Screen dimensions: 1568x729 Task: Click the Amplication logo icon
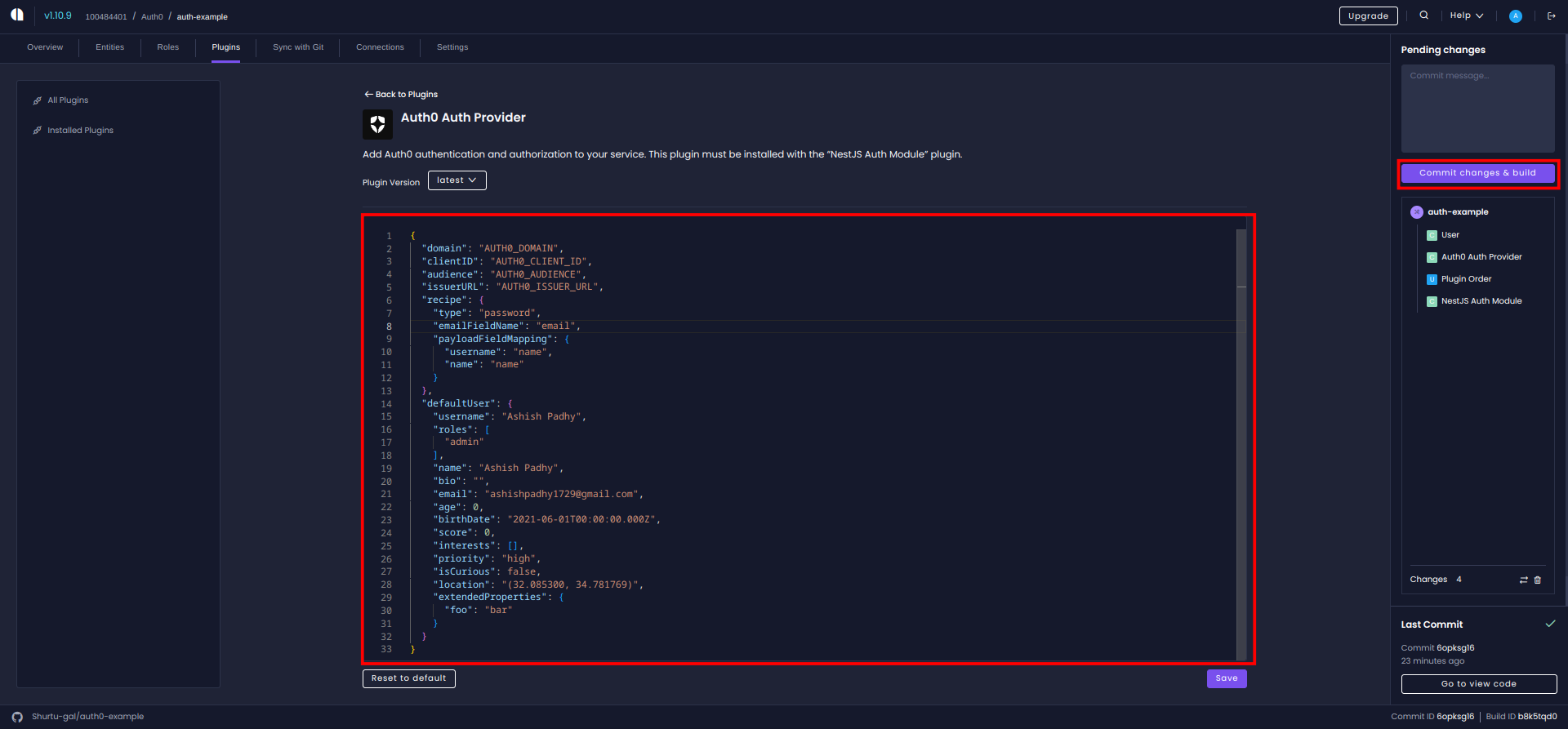17,15
